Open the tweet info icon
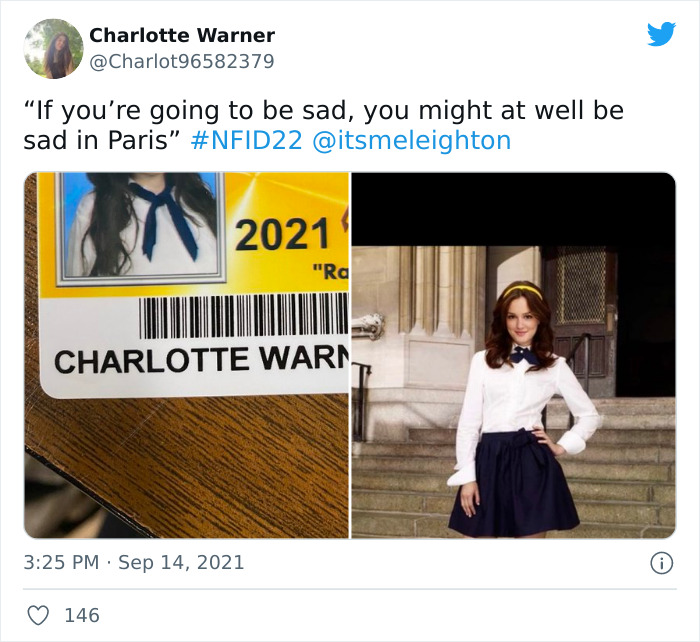 662,563
